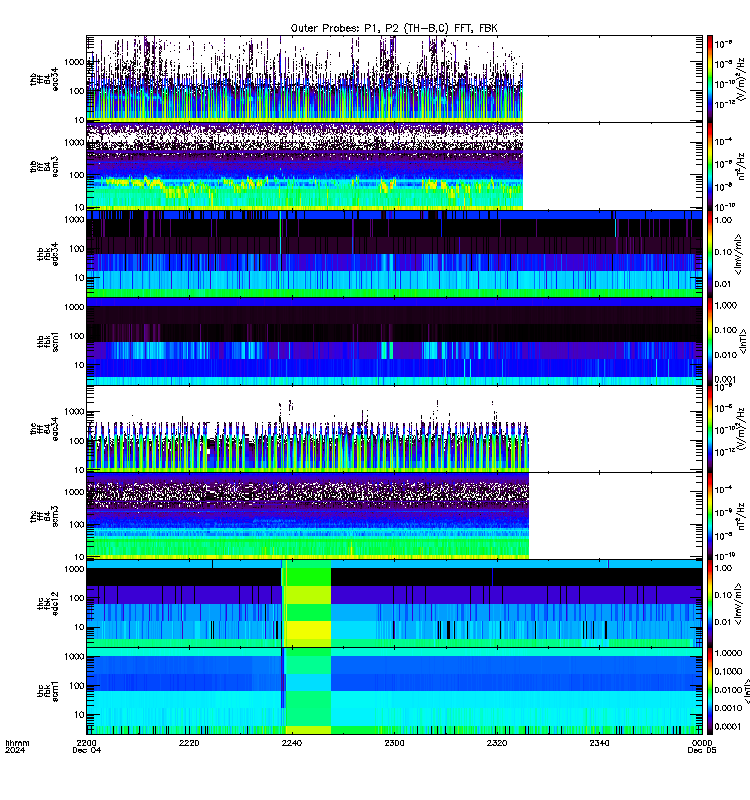Screen dimensions: 750x800
Task: Click the color bar of the thb fff edc34 panel
Action: [710, 79]
